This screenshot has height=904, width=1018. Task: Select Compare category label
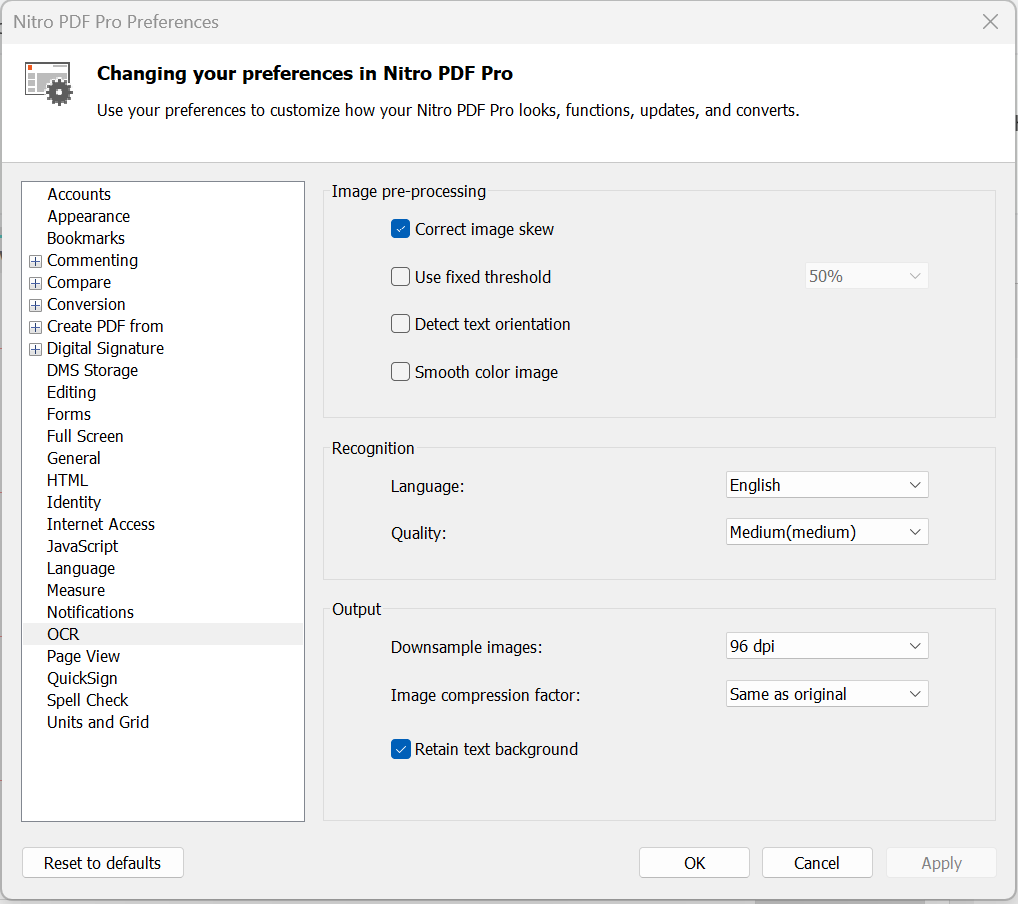pyautogui.click(x=79, y=282)
